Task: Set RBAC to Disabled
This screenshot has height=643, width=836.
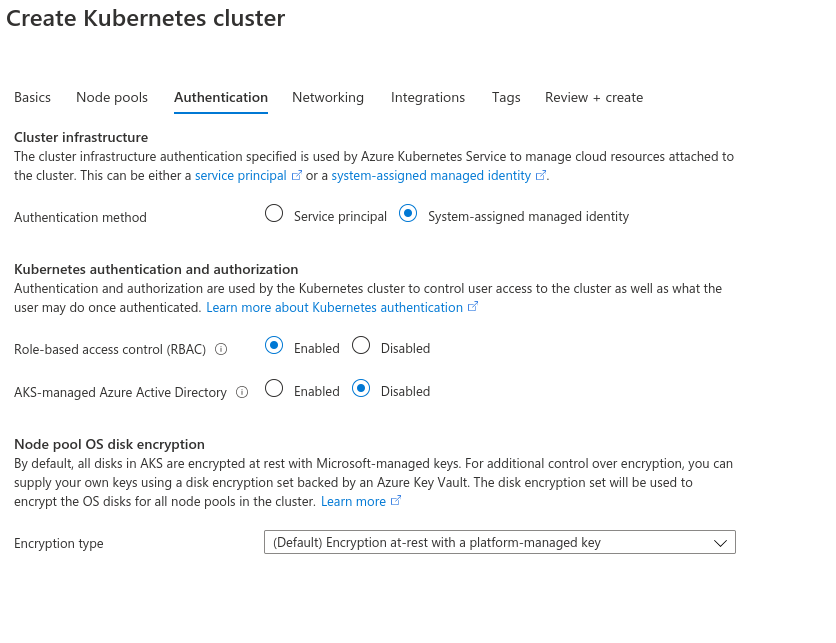Action: 361,345
